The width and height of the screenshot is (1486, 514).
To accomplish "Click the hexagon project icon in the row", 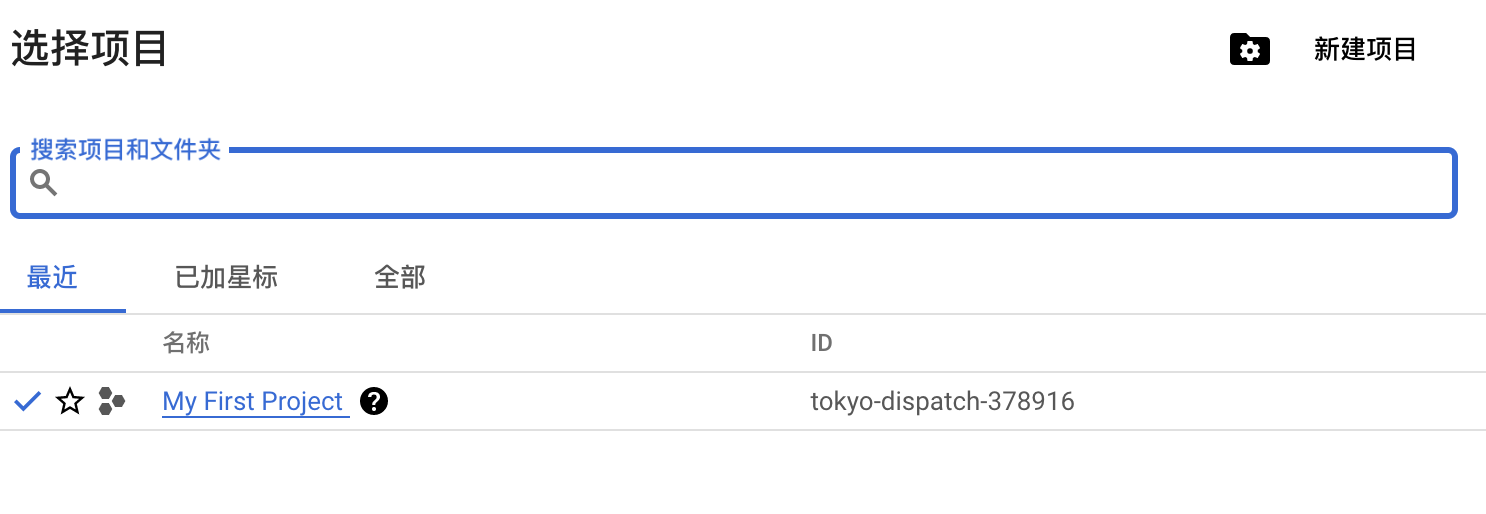I will [111, 402].
